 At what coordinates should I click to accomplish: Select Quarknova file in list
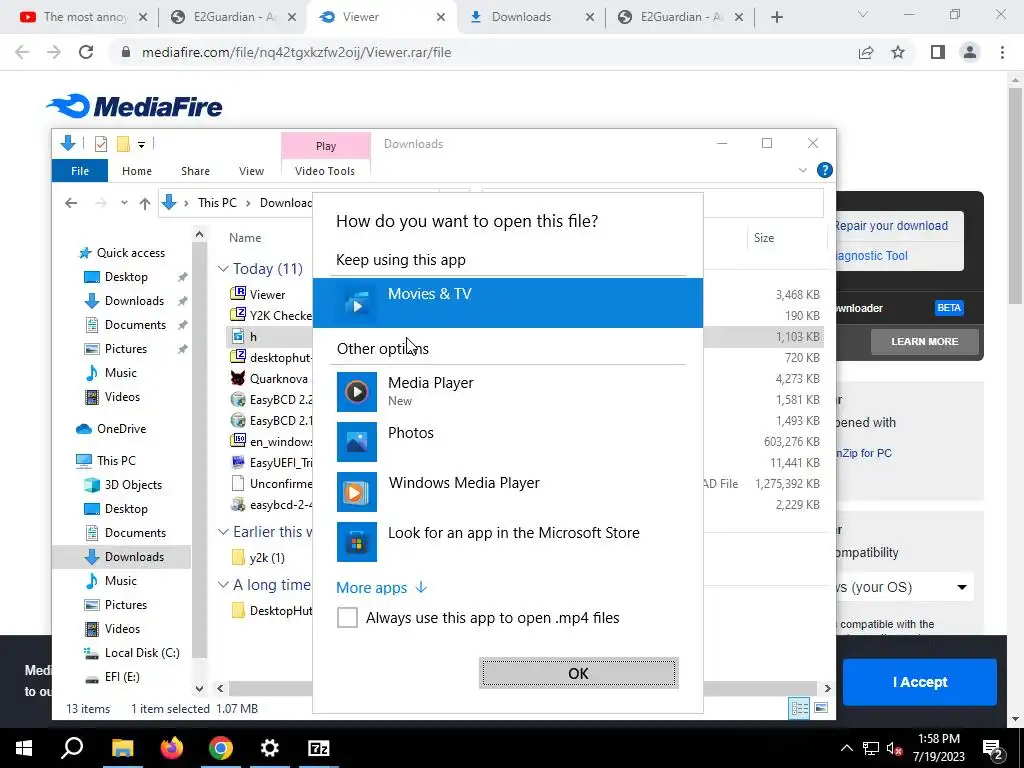click(279, 379)
